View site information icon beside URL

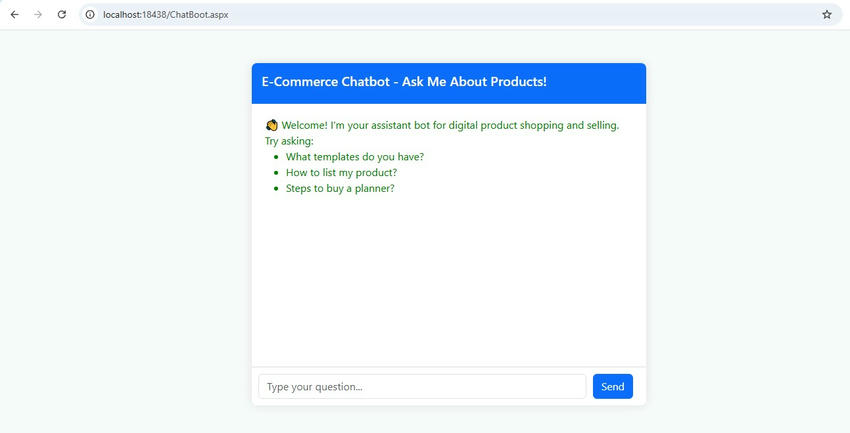90,15
